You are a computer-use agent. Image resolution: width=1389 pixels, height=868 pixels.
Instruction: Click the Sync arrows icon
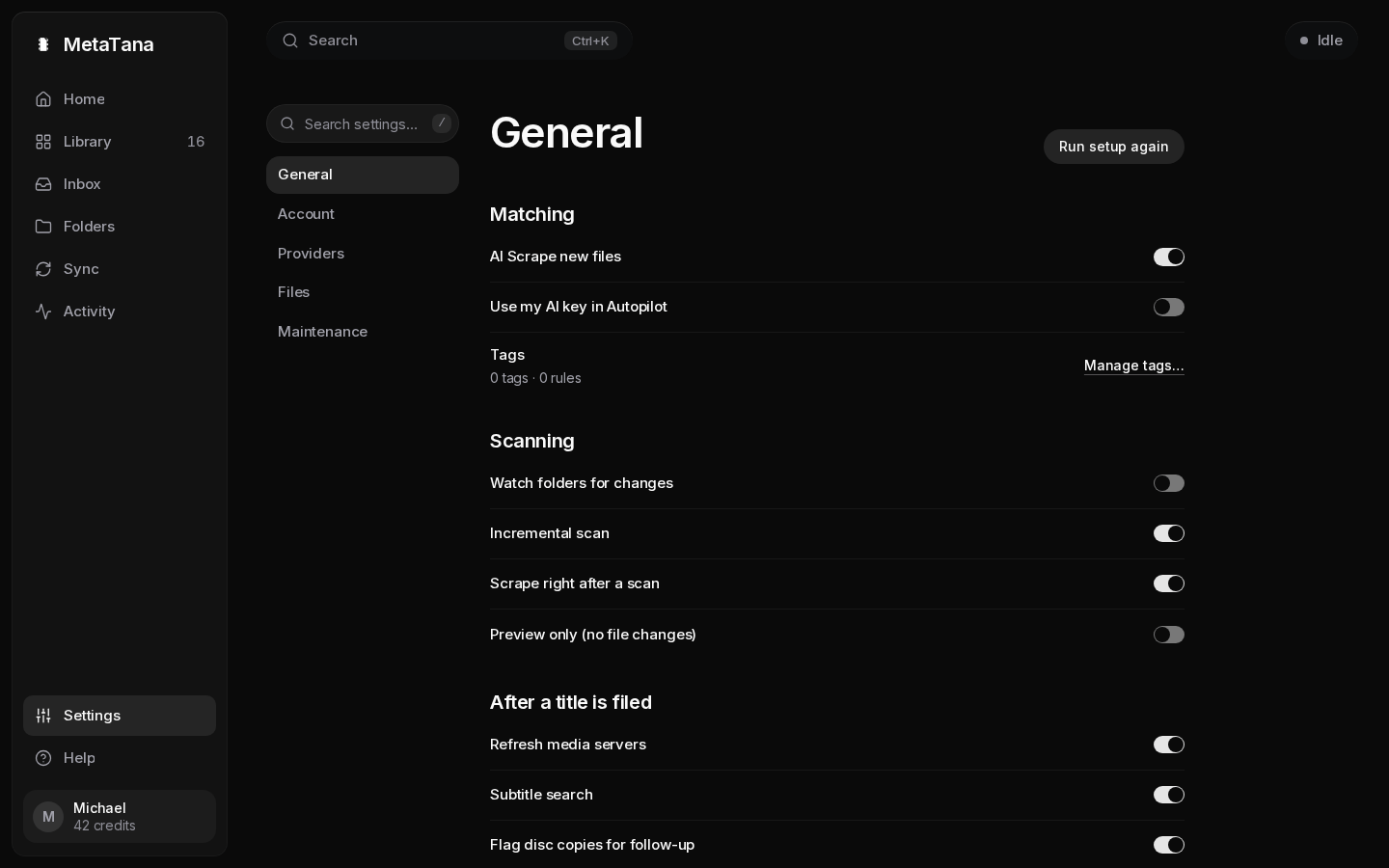43,269
